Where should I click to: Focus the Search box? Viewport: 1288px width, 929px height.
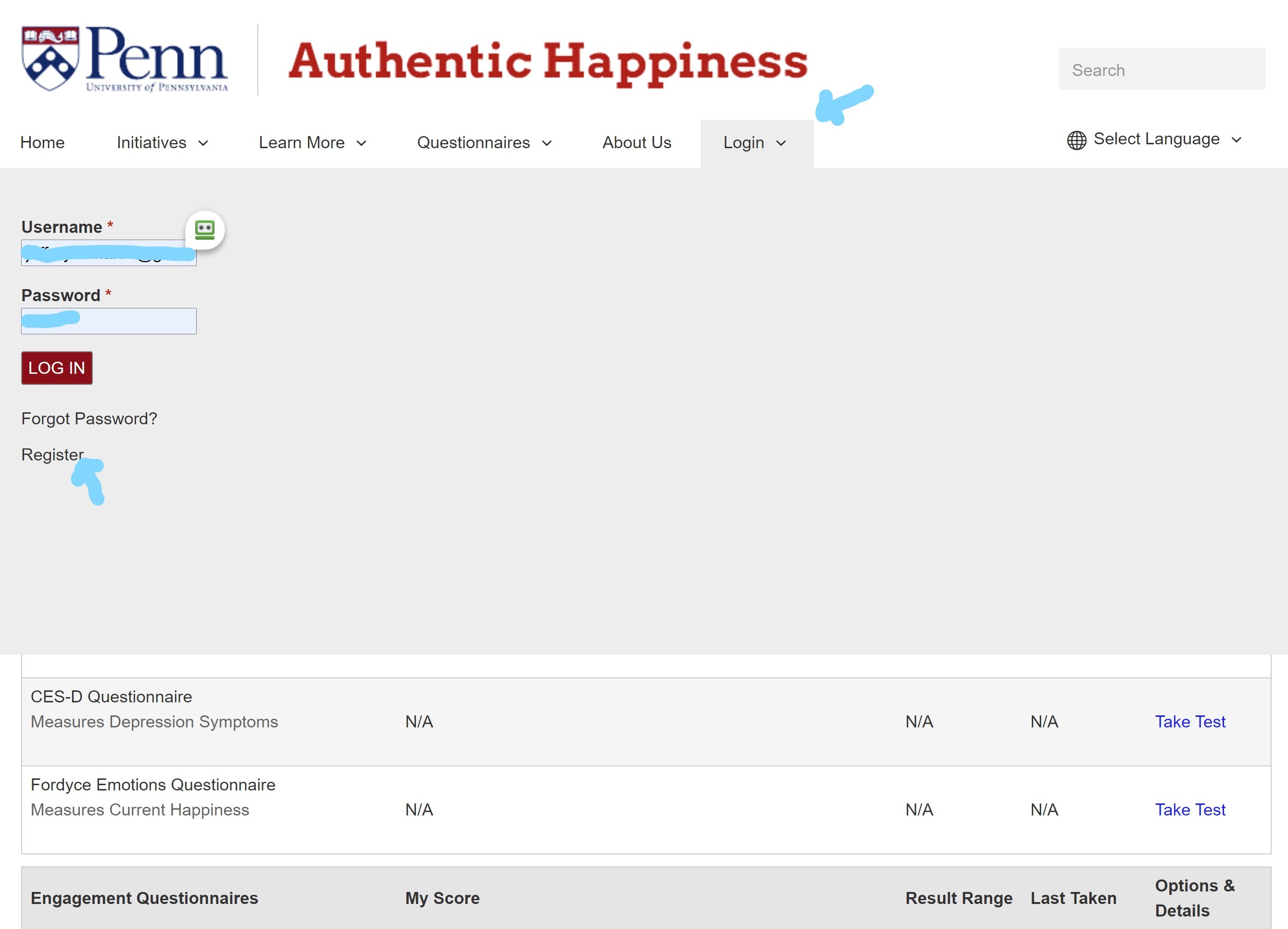pos(1162,69)
